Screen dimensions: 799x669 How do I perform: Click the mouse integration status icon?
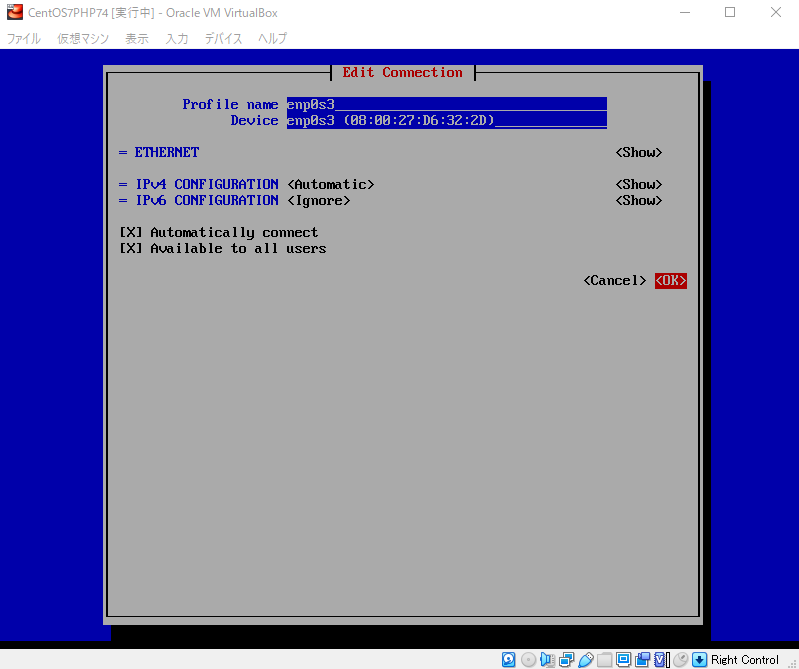(680, 660)
